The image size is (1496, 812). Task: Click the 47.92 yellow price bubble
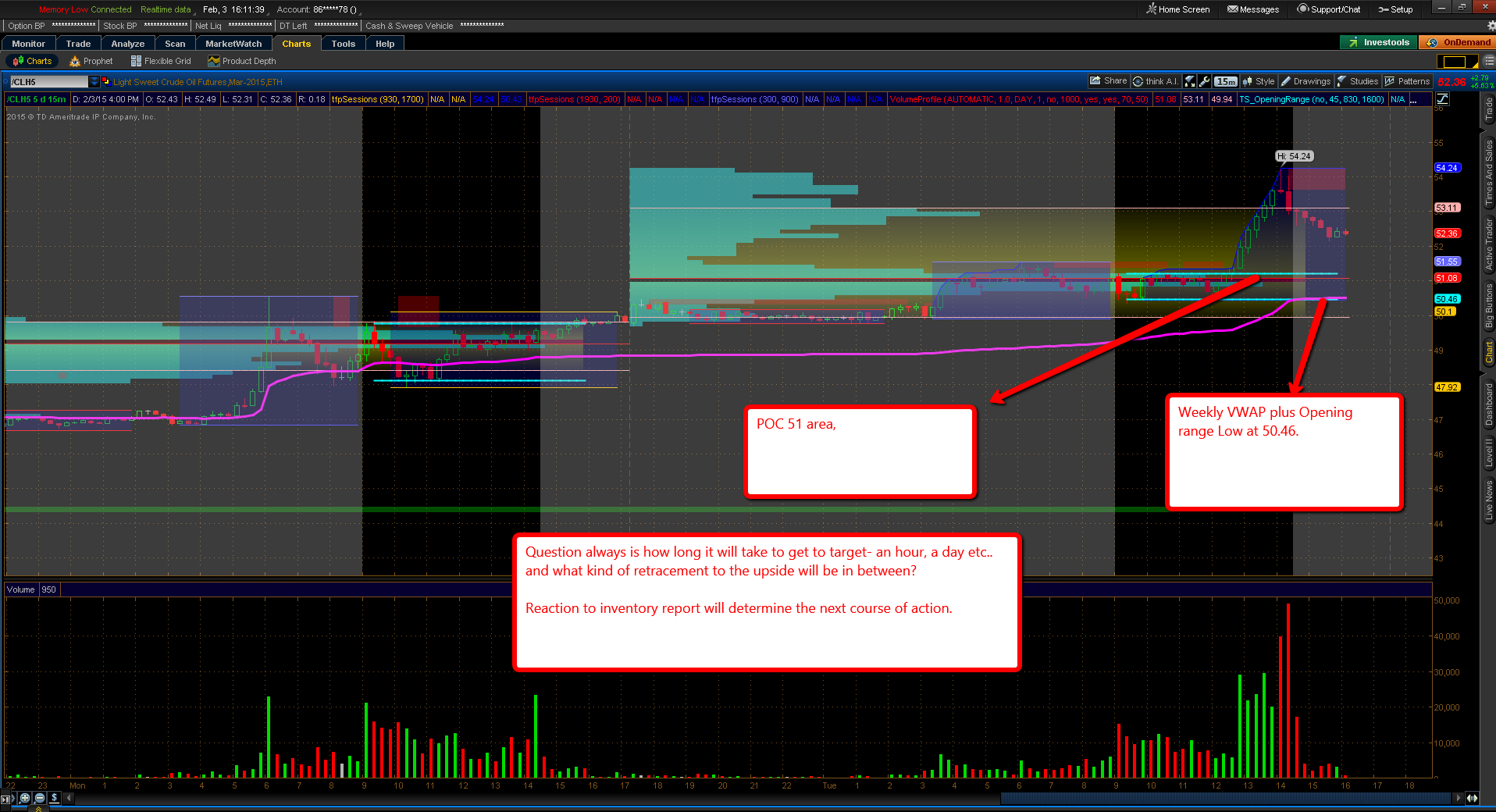point(1447,387)
